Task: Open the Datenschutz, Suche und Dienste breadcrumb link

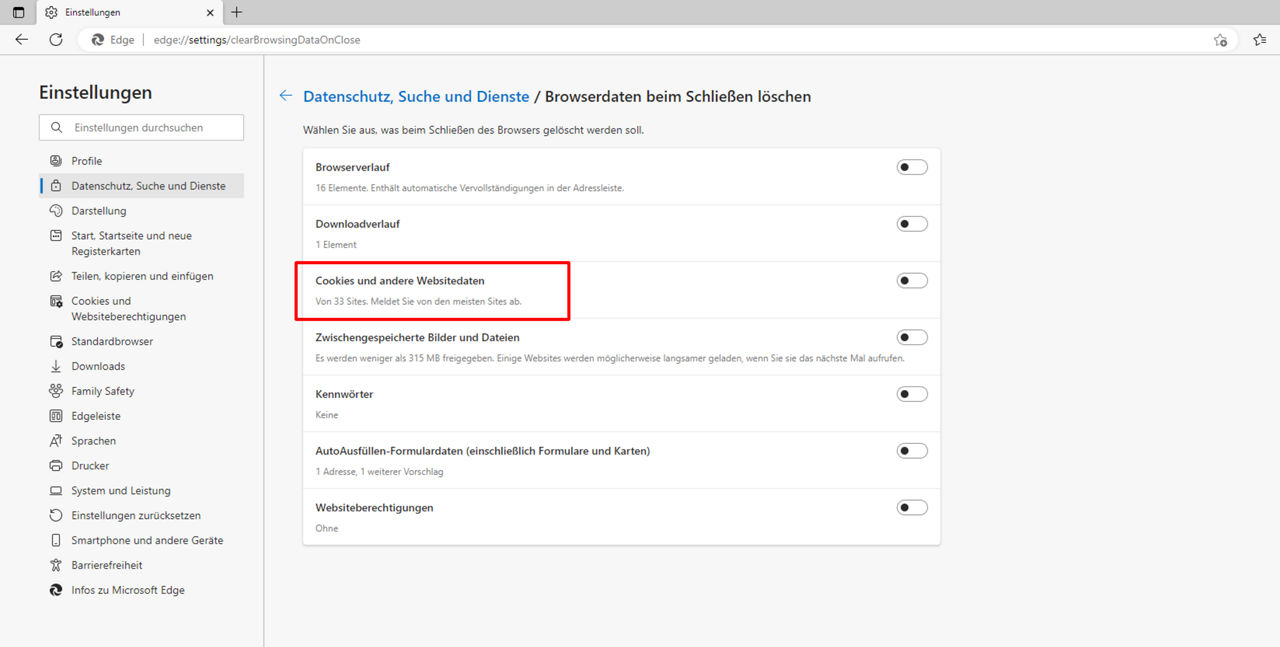Action: click(x=416, y=96)
